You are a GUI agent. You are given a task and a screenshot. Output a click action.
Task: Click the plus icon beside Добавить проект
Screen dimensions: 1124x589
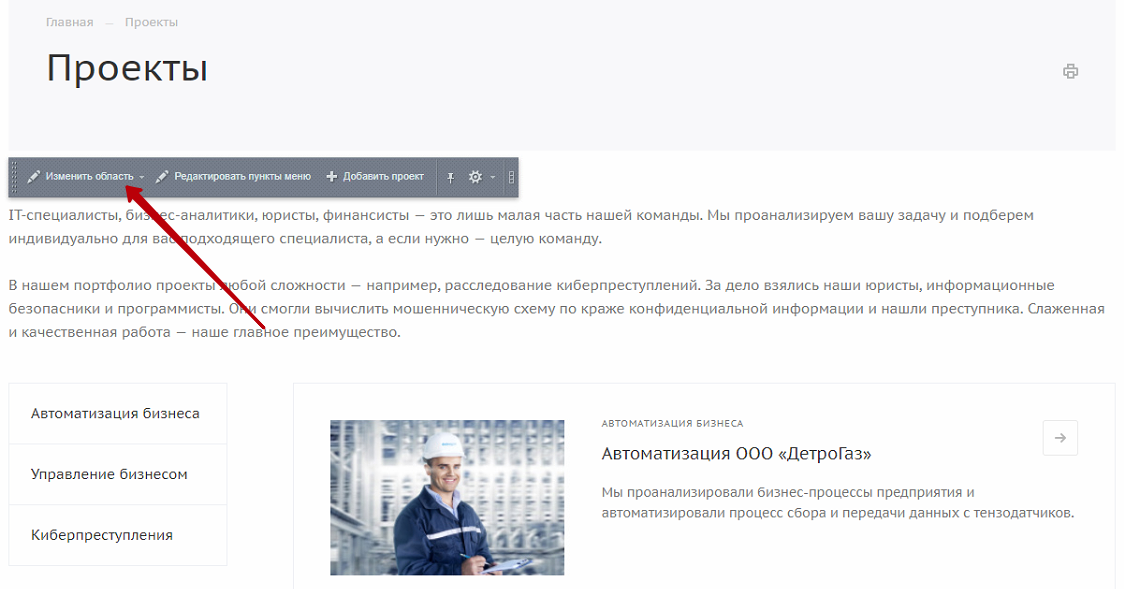[331, 176]
